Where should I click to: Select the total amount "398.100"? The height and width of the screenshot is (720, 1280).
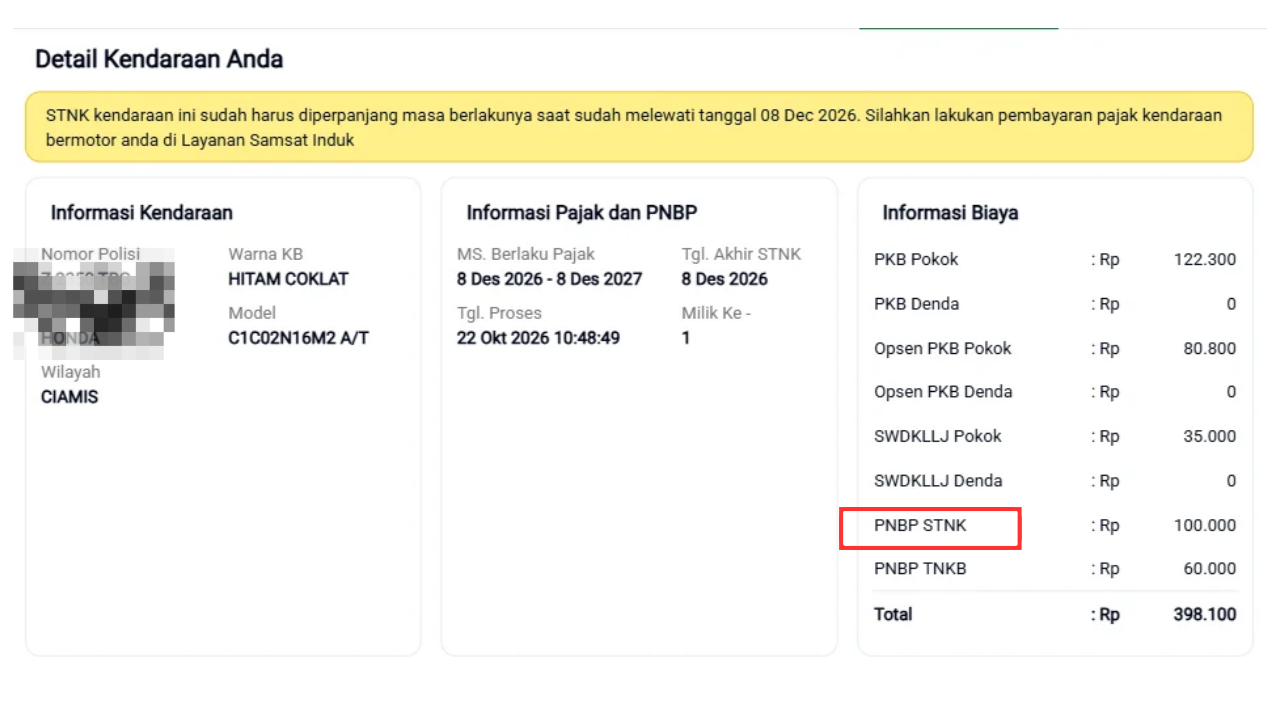click(x=1205, y=614)
